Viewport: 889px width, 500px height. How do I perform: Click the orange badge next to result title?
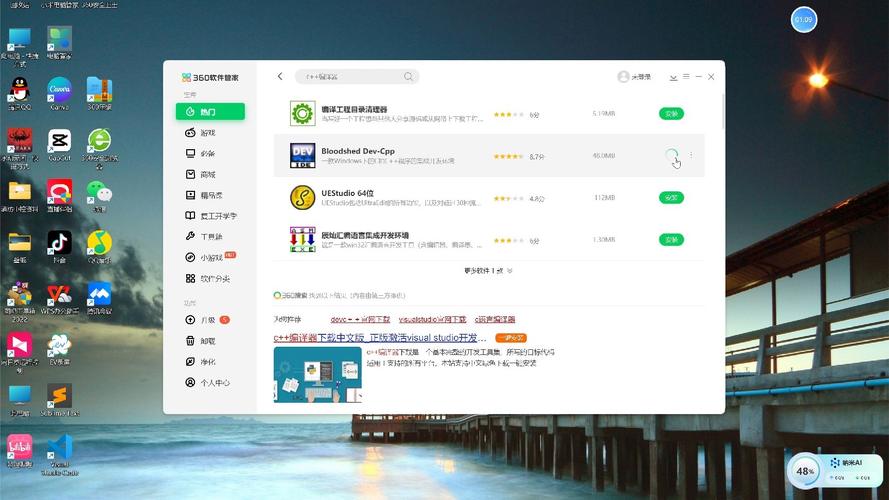pos(511,338)
